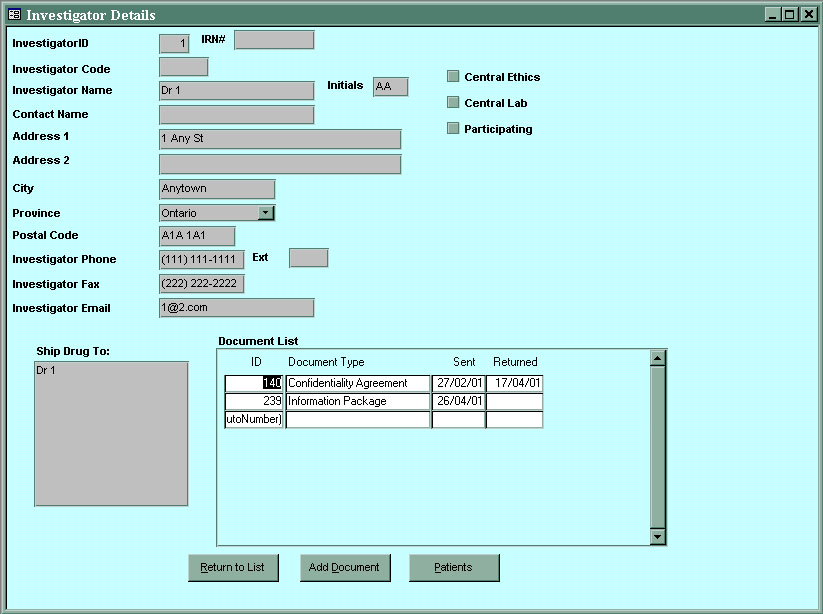The image size is (823, 614).
Task: Enable the Central Ethics checkbox
Action: (x=453, y=77)
